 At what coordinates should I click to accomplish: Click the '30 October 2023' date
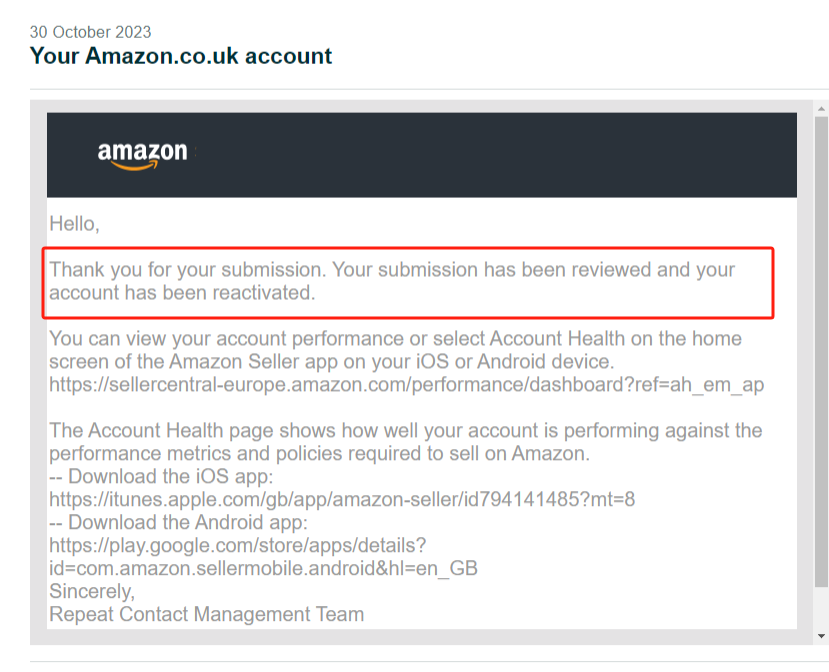coord(90,32)
